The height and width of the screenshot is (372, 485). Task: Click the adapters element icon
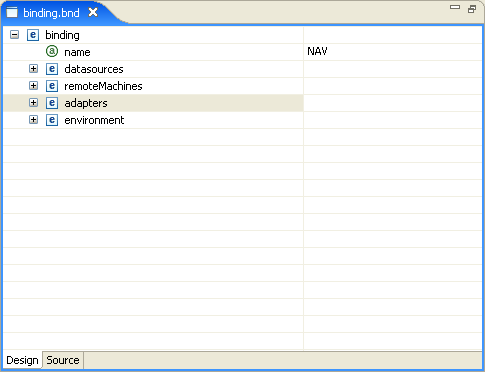(52, 103)
